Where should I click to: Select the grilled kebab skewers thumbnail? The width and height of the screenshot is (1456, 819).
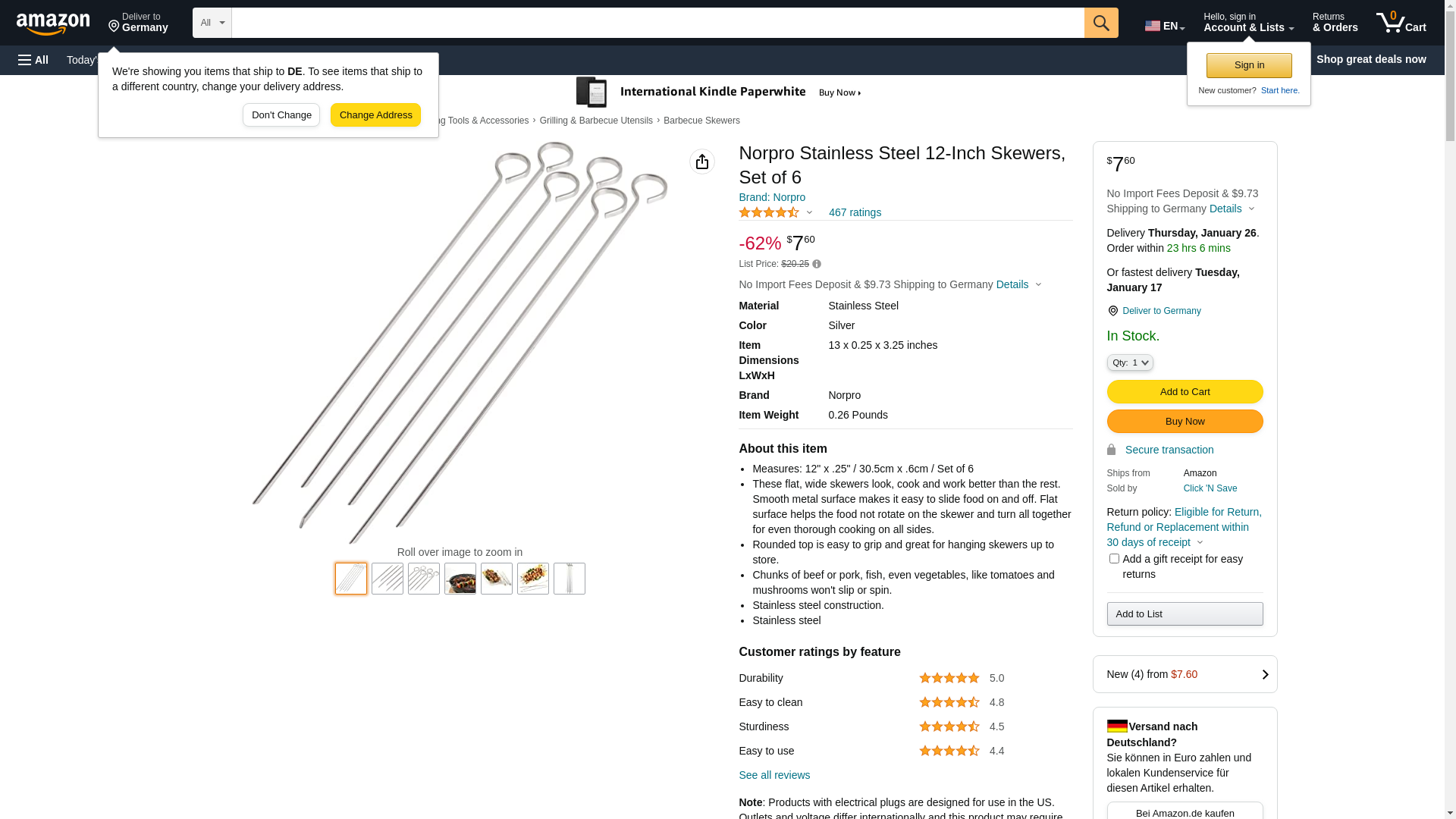tap(533, 579)
